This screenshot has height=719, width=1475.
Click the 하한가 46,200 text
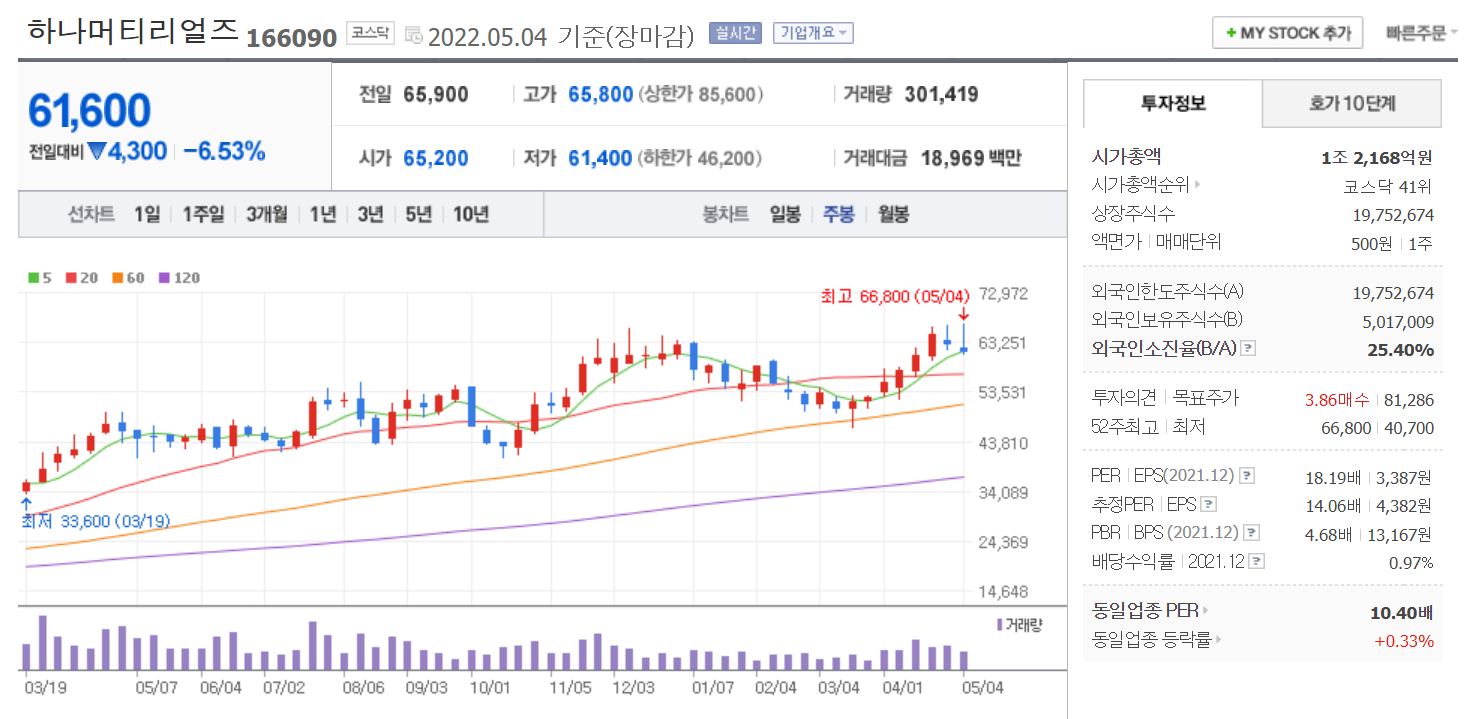pos(700,158)
